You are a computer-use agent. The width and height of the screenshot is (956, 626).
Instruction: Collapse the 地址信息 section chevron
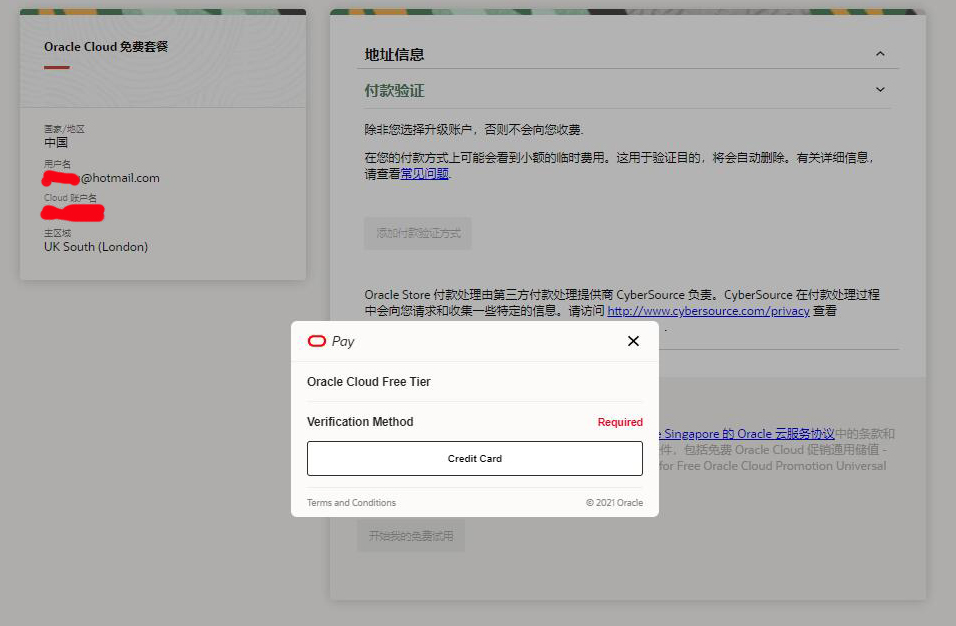click(x=880, y=54)
